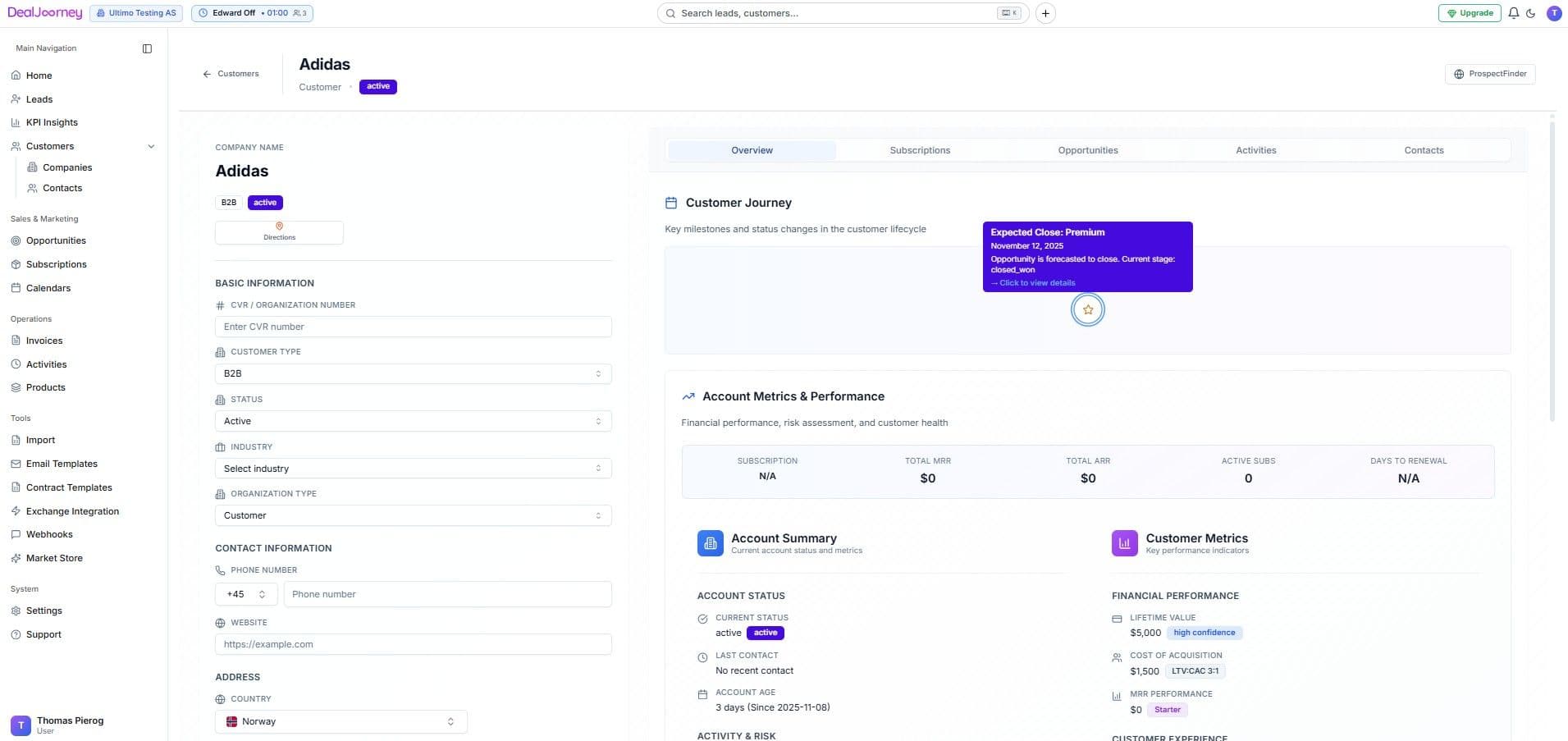Open Companies under Customers
The image size is (1568, 741).
(x=67, y=167)
